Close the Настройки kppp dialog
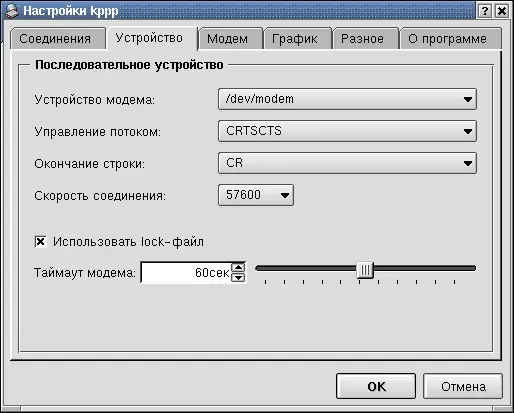Viewport: 514px width, 413px height. [x=502, y=11]
